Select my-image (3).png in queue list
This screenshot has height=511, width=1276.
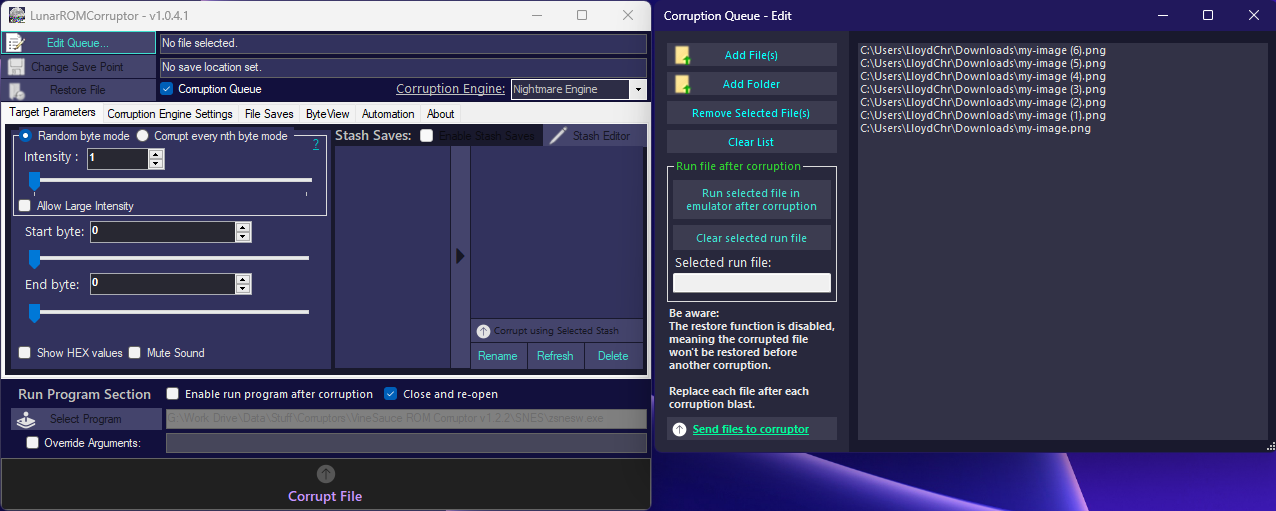[983, 89]
